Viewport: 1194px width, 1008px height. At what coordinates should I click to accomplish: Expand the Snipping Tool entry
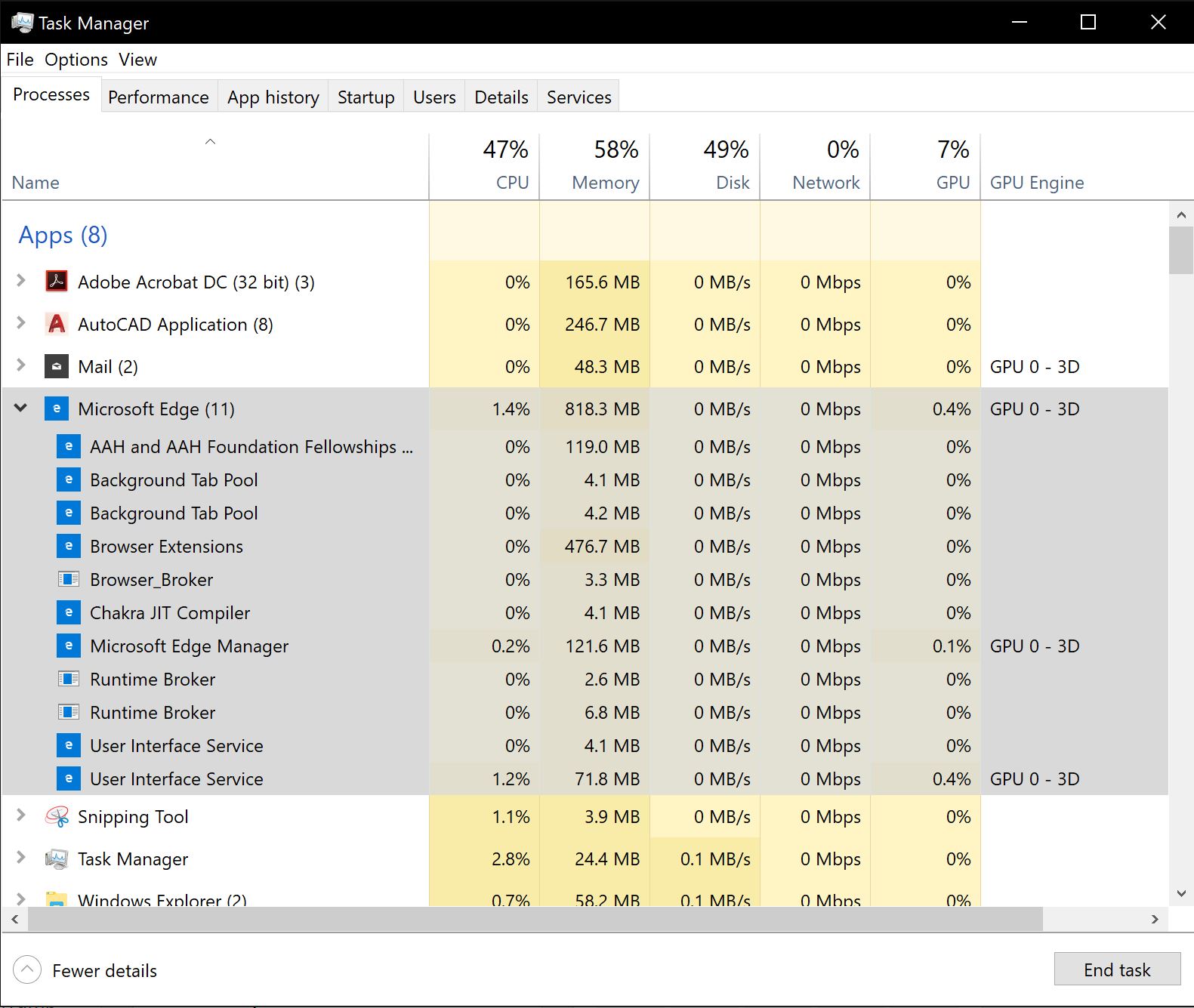tap(21, 815)
